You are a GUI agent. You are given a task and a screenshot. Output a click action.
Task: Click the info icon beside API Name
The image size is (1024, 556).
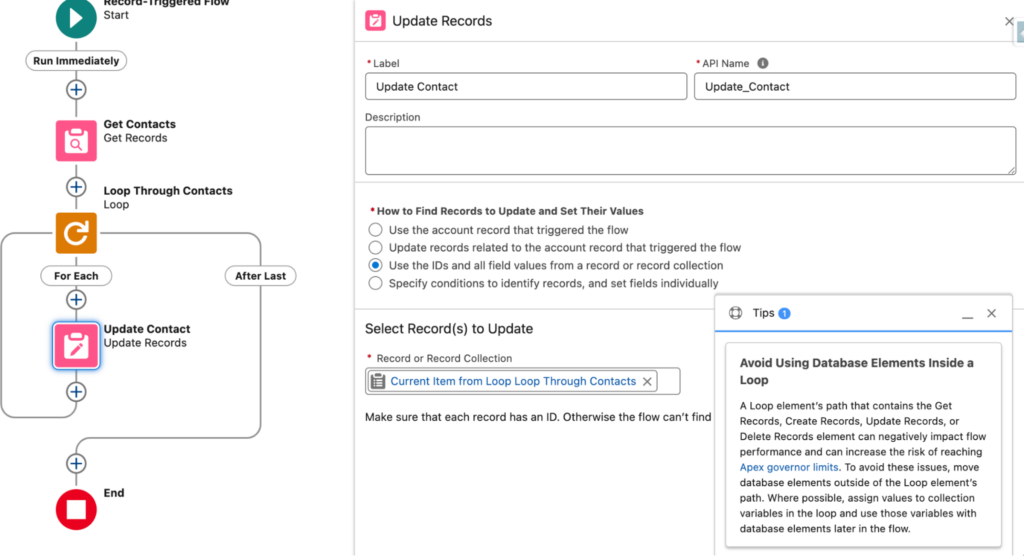pos(762,63)
